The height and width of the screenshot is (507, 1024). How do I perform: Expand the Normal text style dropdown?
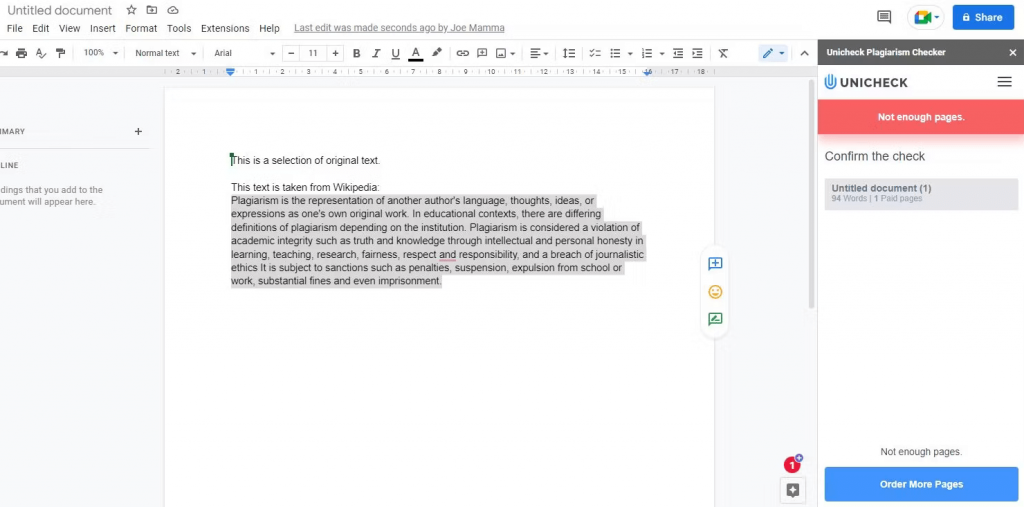pyautogui.click(x=163, y=53)
